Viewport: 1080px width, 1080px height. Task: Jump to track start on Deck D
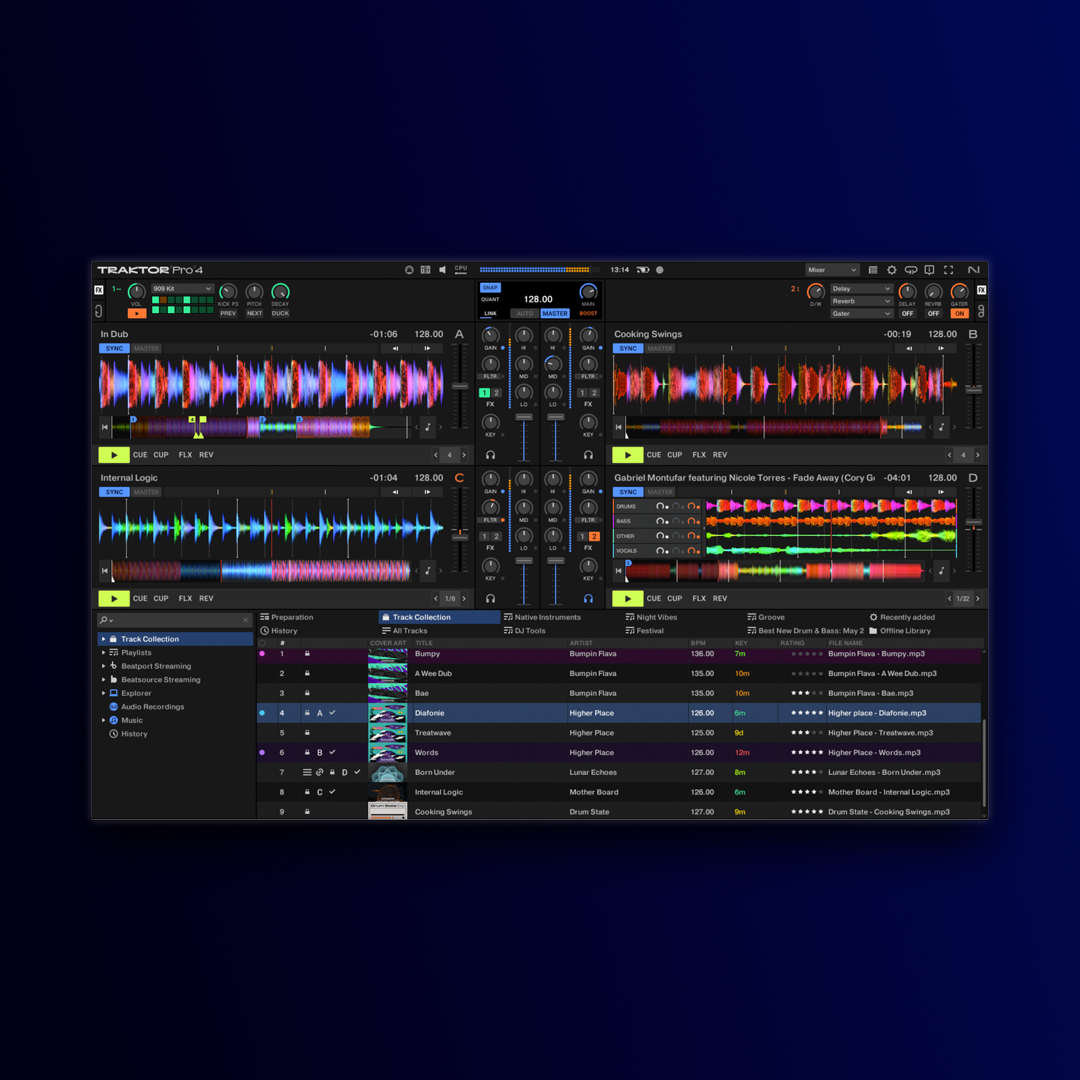click(619, 570)
